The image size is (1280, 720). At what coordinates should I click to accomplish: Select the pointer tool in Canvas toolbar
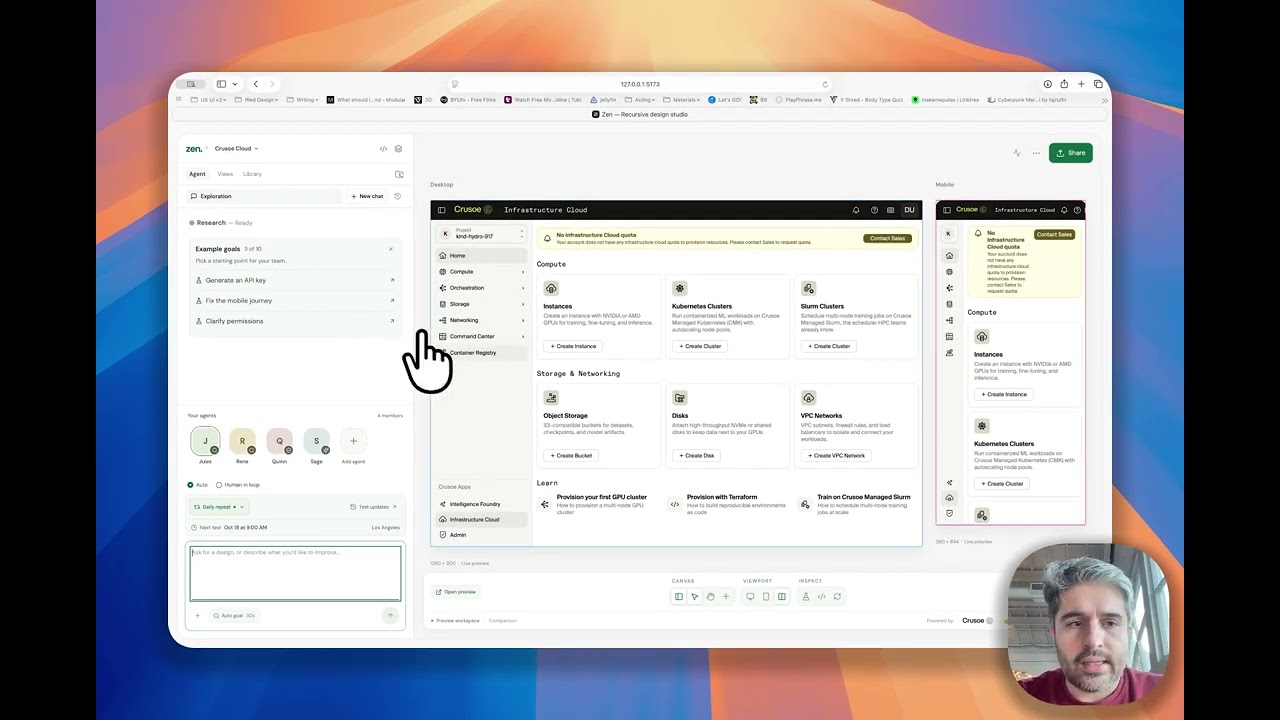click(695, 596)
